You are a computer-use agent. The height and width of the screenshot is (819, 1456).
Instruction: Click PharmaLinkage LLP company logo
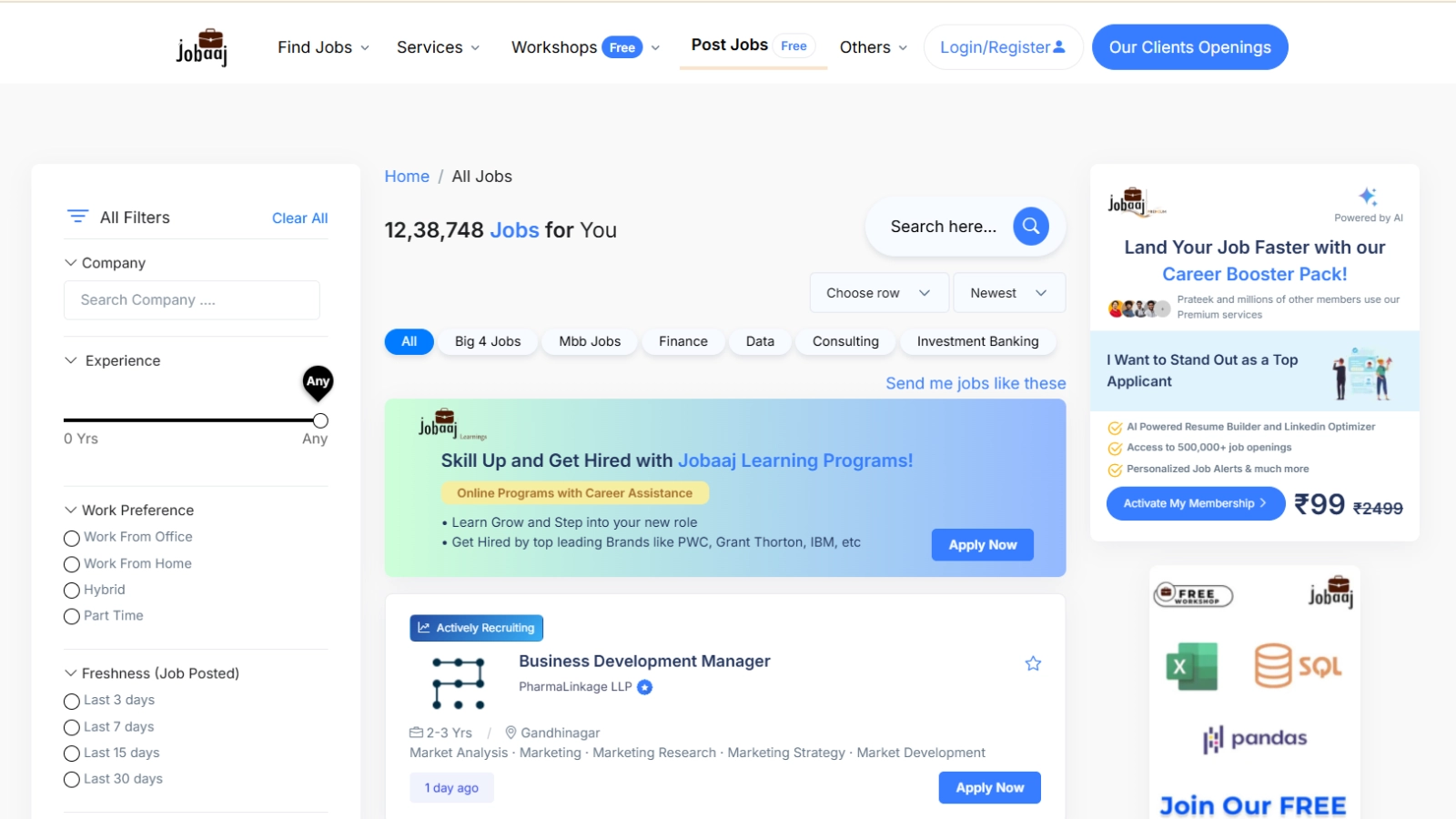point(458,682)
